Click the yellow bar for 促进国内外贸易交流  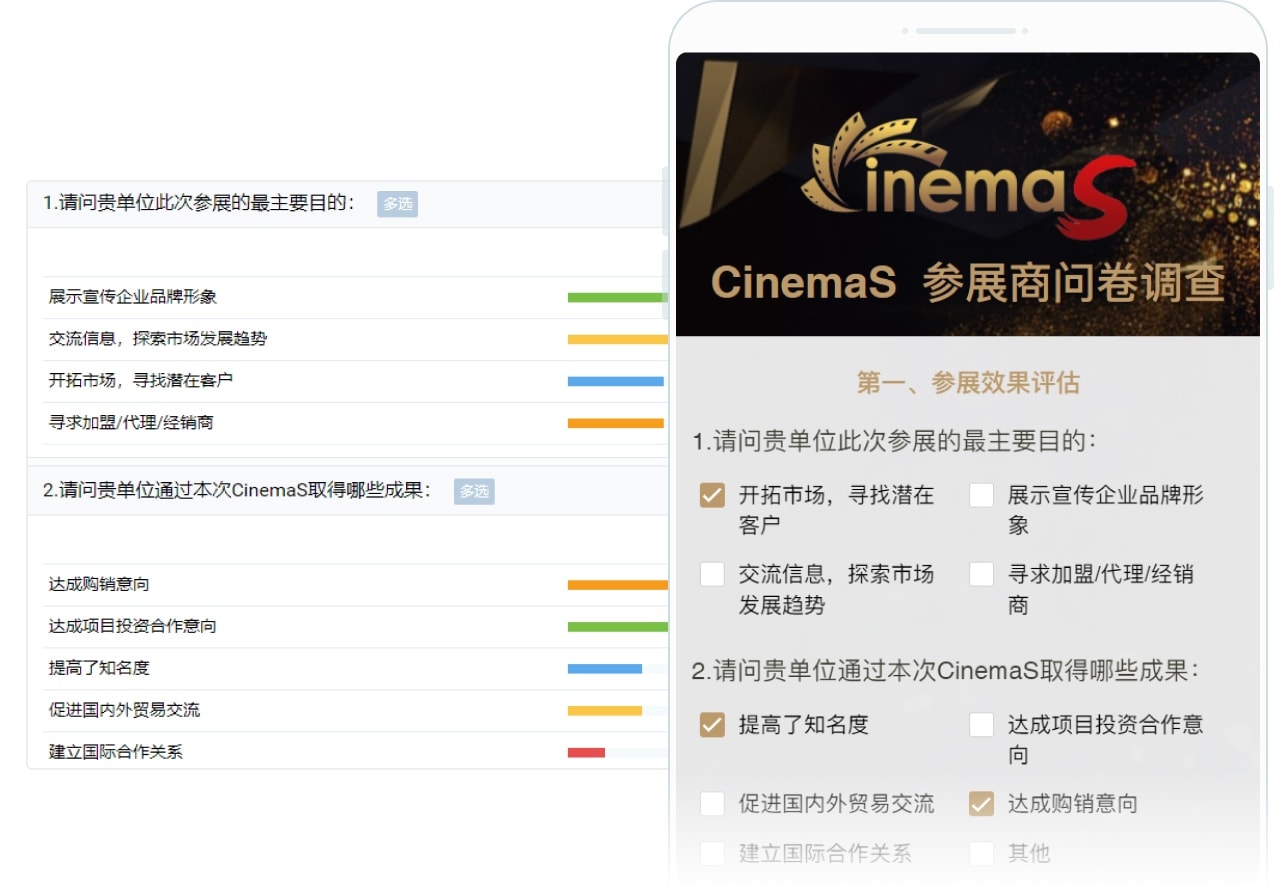(604, 710)
